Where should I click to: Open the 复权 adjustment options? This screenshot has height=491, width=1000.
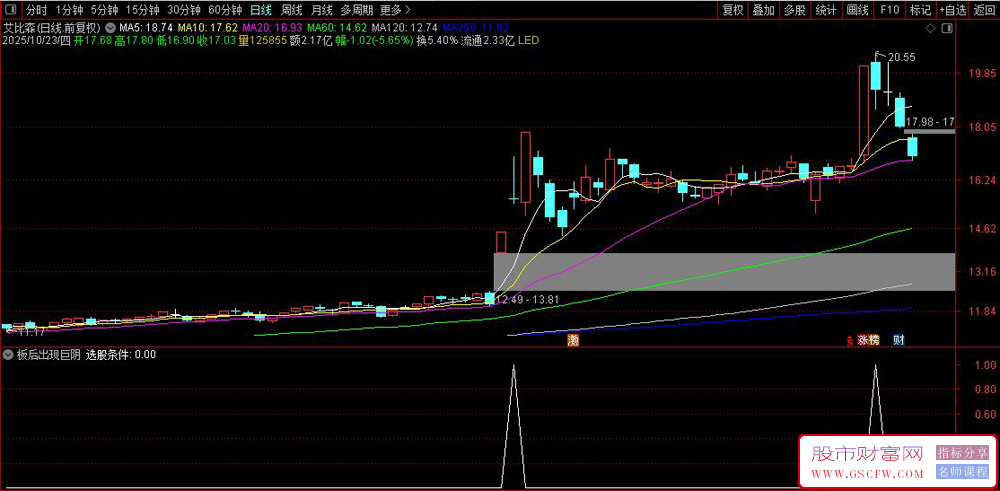click(x=733, y=10)
